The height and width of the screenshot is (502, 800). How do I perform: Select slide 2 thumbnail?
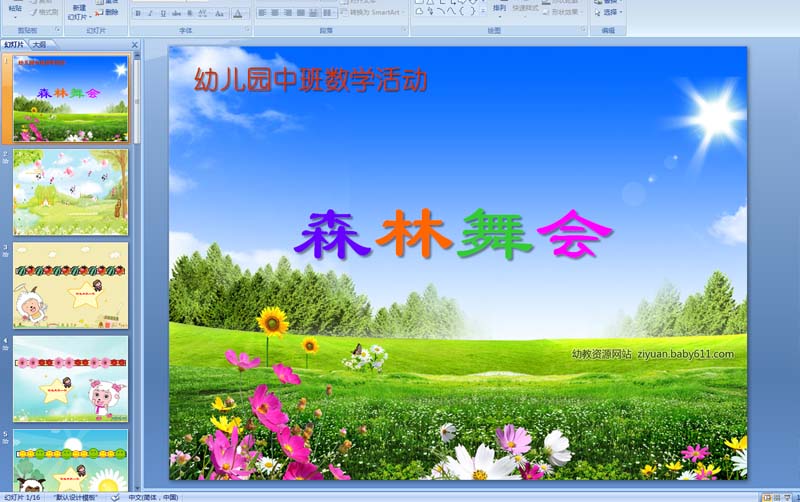(x=71, y=192)
